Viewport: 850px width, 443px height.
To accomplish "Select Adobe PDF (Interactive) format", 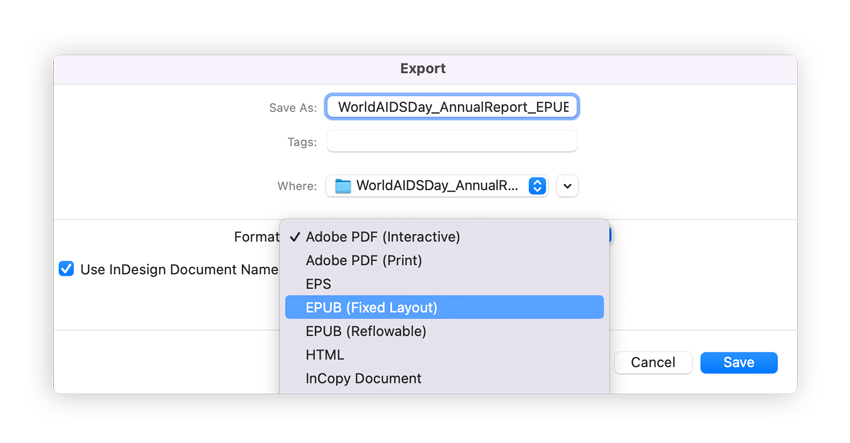I will tap(444, 237).
